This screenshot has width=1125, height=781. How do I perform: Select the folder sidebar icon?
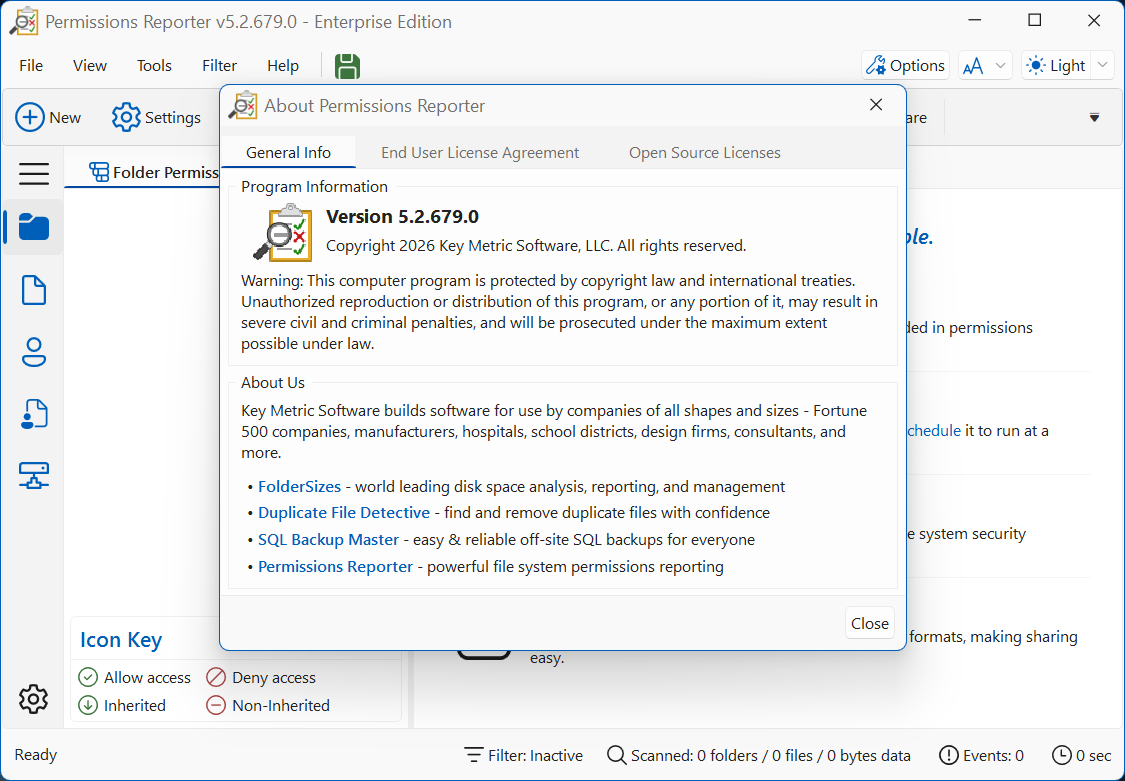click(34, 227)
